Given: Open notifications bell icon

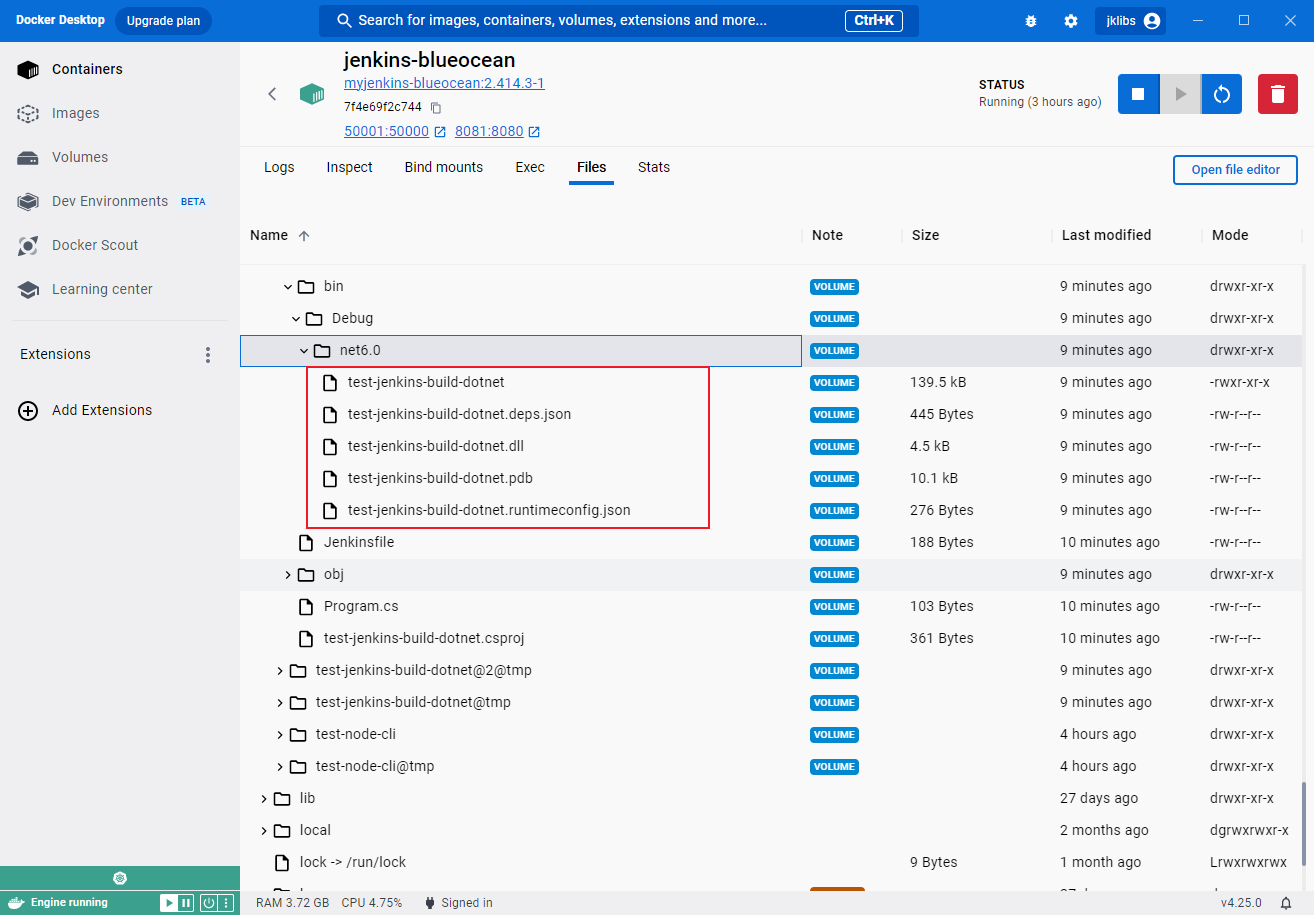Looking at the screenshot, I should click(x=1286, y=903).
